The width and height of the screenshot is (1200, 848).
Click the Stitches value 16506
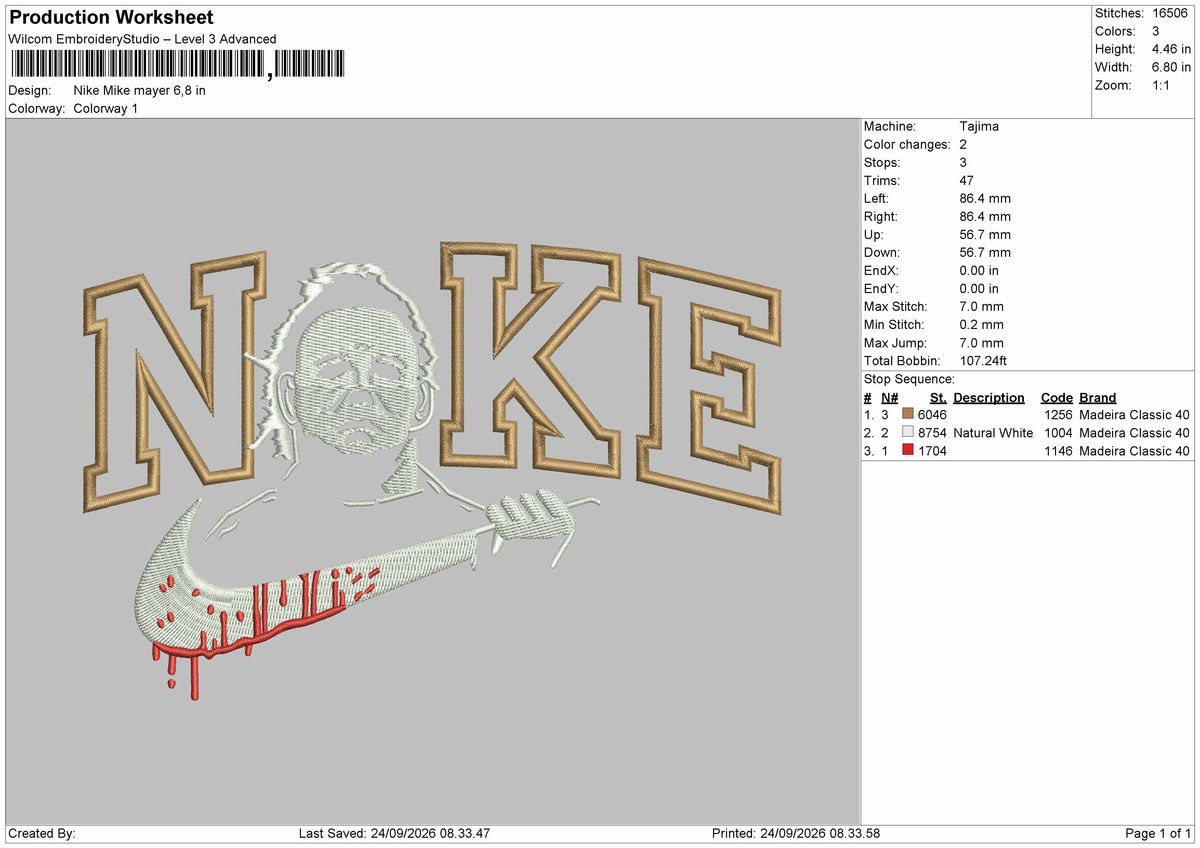coord(1171,13)
